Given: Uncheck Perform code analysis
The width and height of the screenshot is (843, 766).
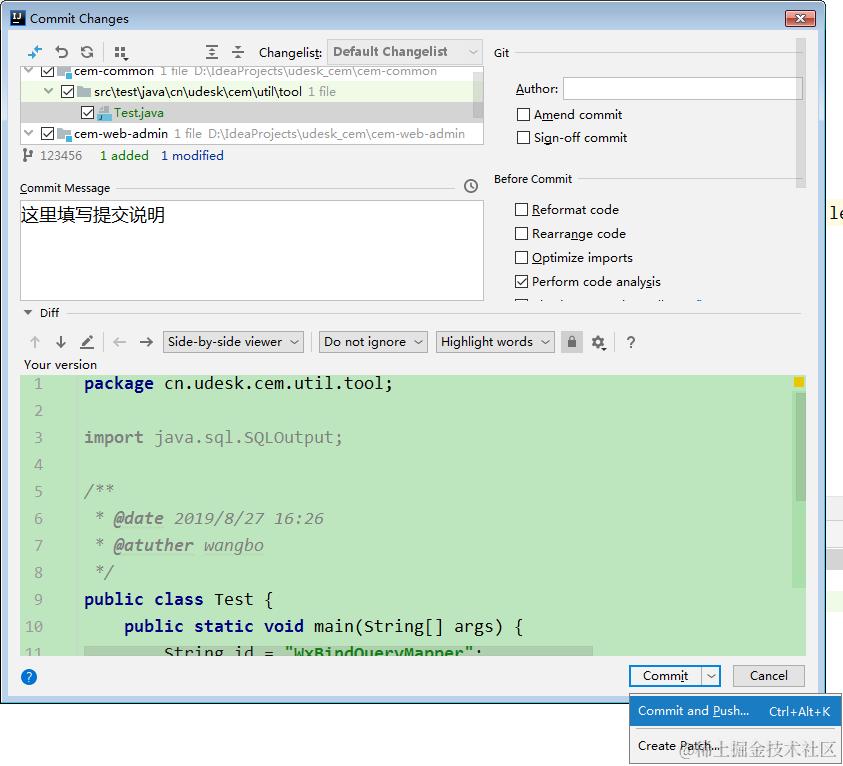Looking at the screenshot, I should [521, 281].
